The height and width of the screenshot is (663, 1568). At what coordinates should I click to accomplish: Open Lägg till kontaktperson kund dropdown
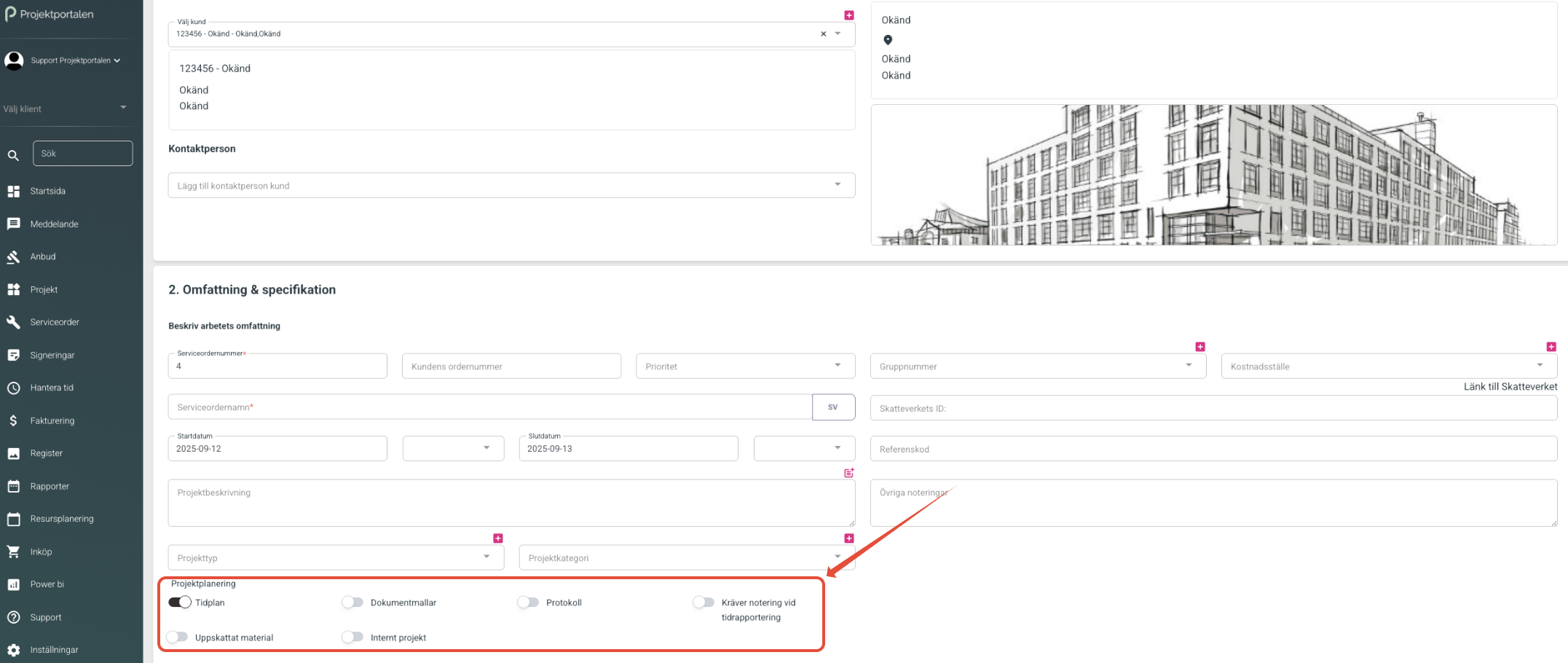coord(511,186)
